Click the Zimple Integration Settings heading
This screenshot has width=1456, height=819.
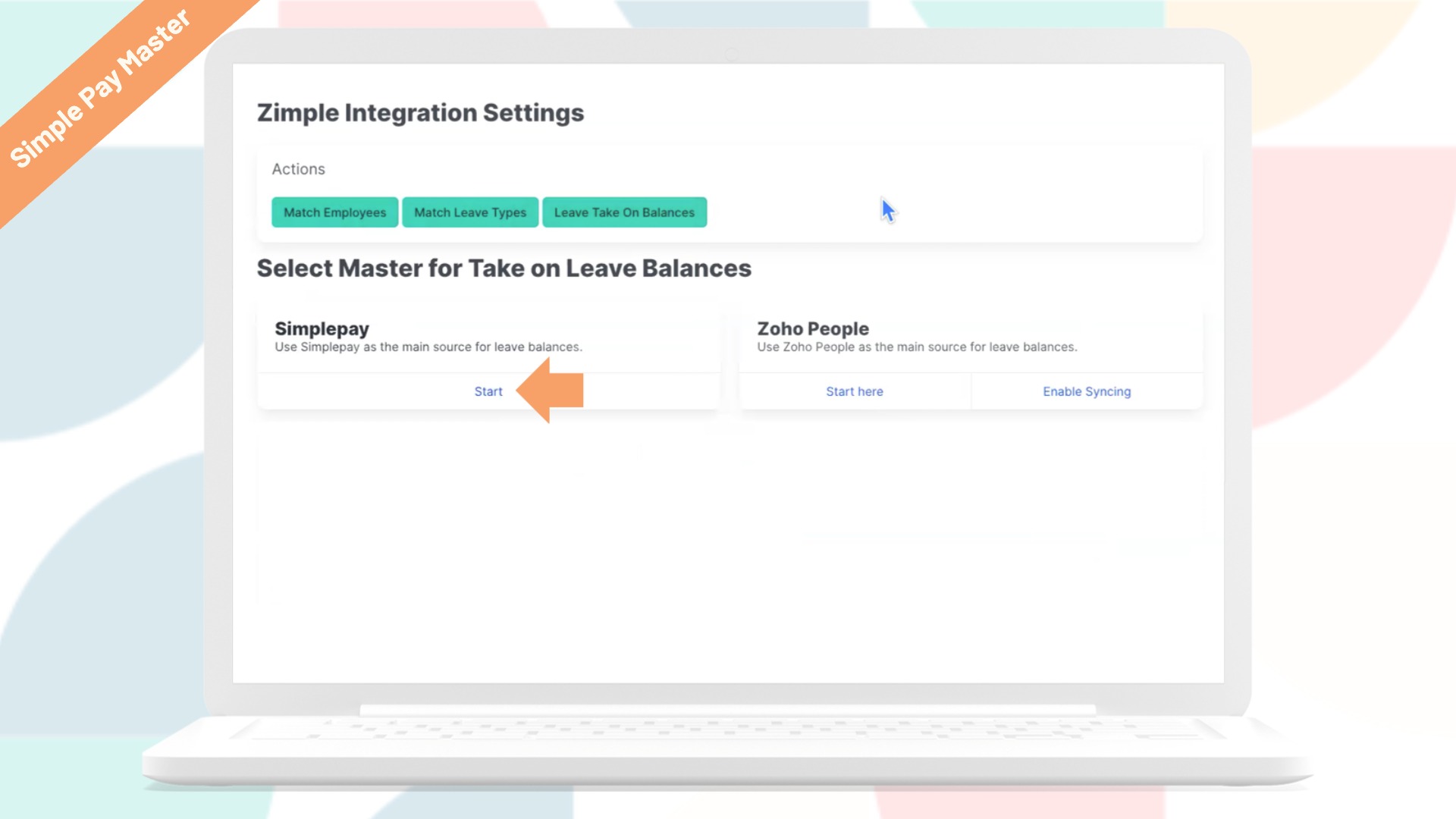[420, 113]
